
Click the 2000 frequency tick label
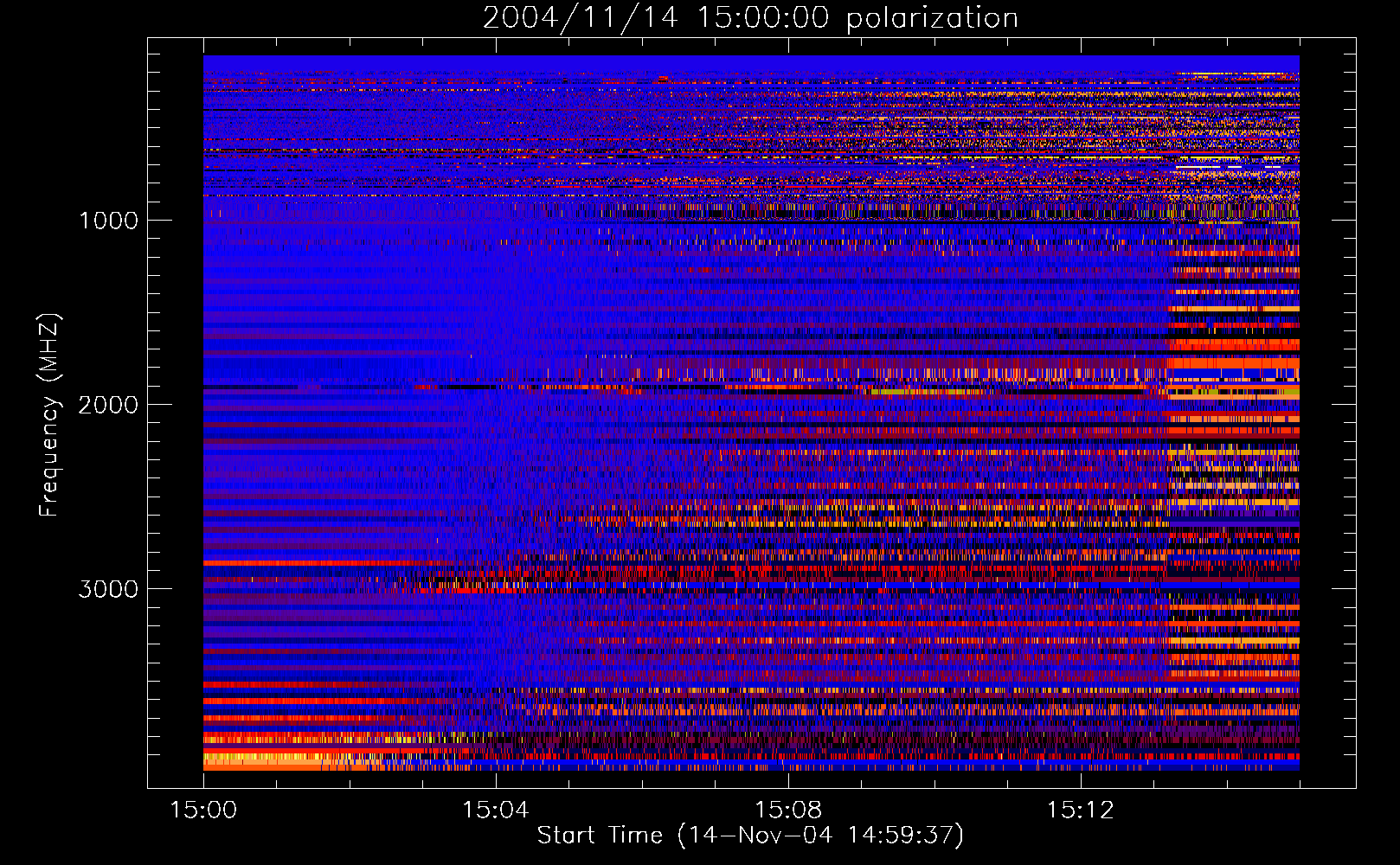tap(108, 405)
